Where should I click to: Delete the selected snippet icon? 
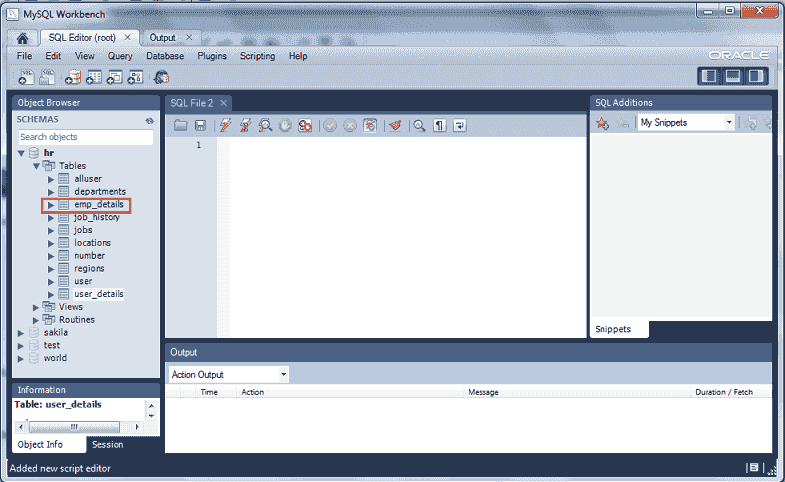(x=622, y=123)
